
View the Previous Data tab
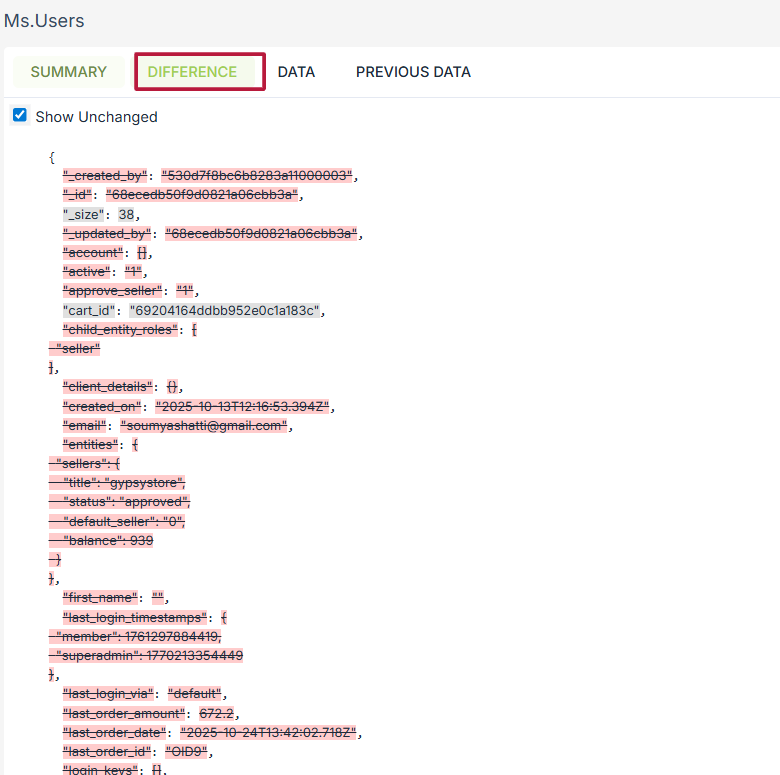pyautogui.click(x=413, y=72)
